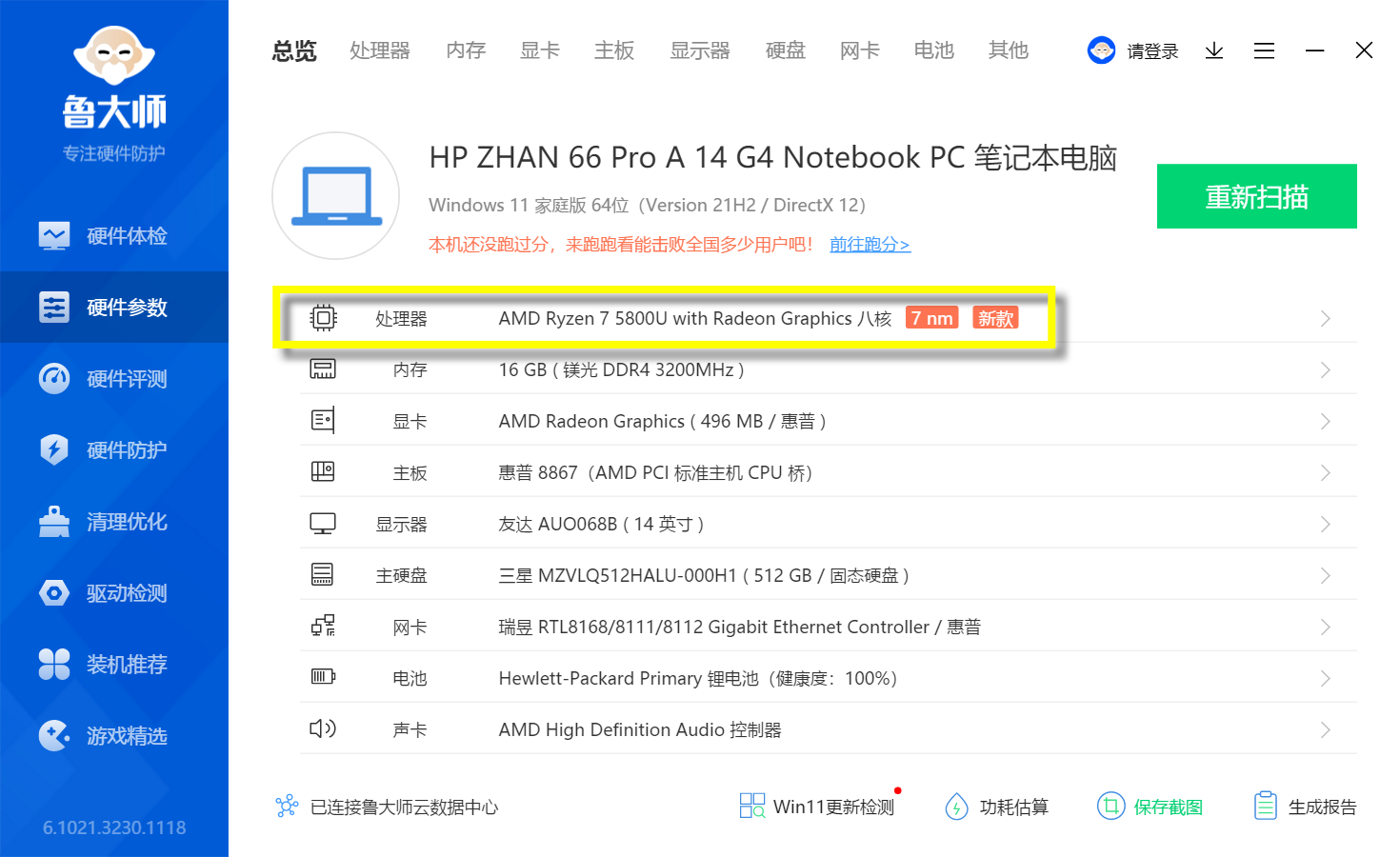Click 三星 MZVLQ512HALU disk text
1400x857 pixels.
tap(704, 575)
